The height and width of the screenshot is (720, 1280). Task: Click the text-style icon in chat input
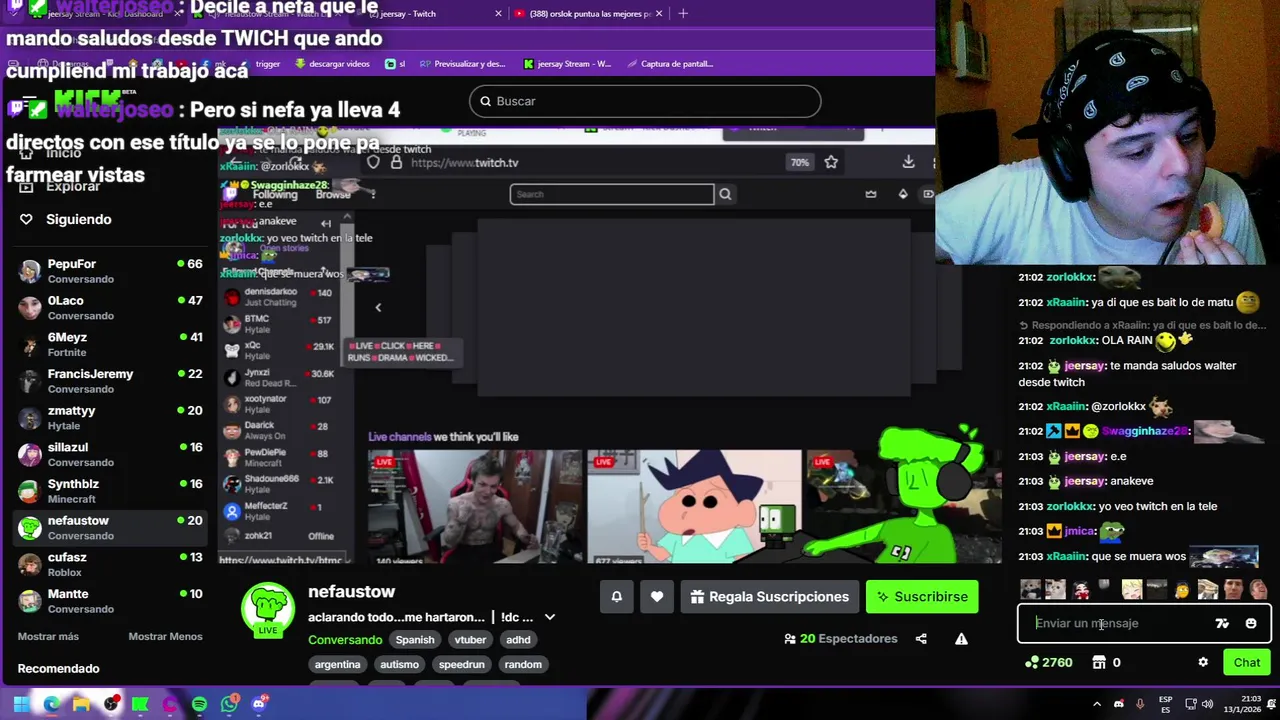tap(1222, 623)
